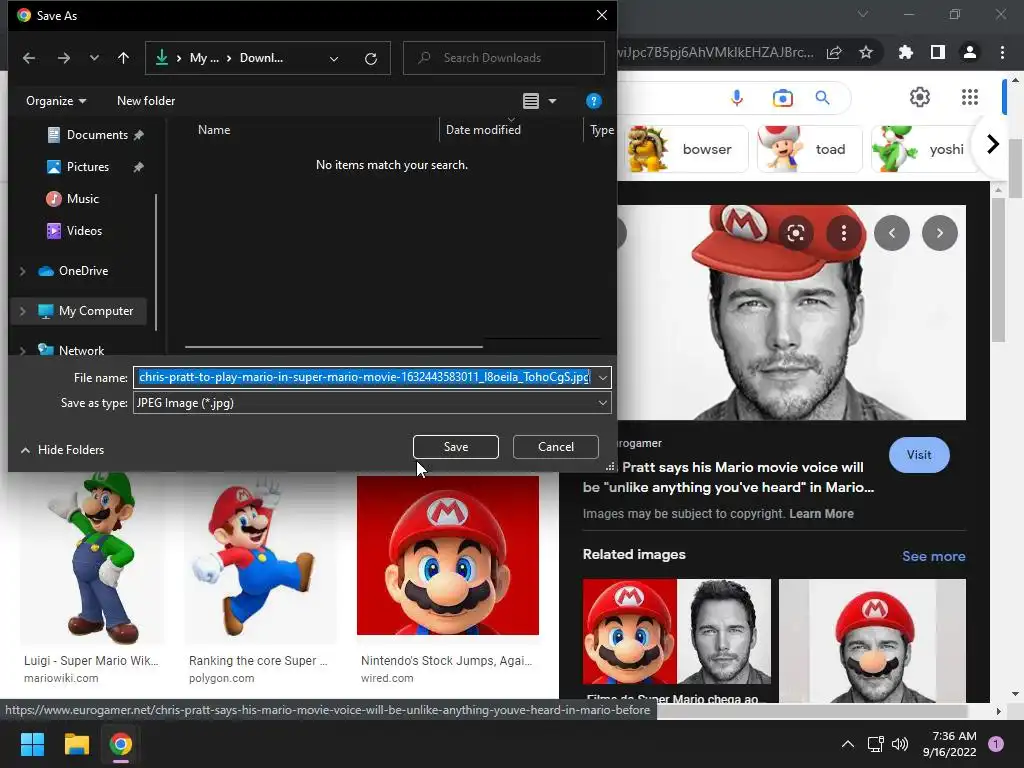Start Google voice search microphone
Viewport: 1024px width, 768px height.
click(x=737, y=98)
